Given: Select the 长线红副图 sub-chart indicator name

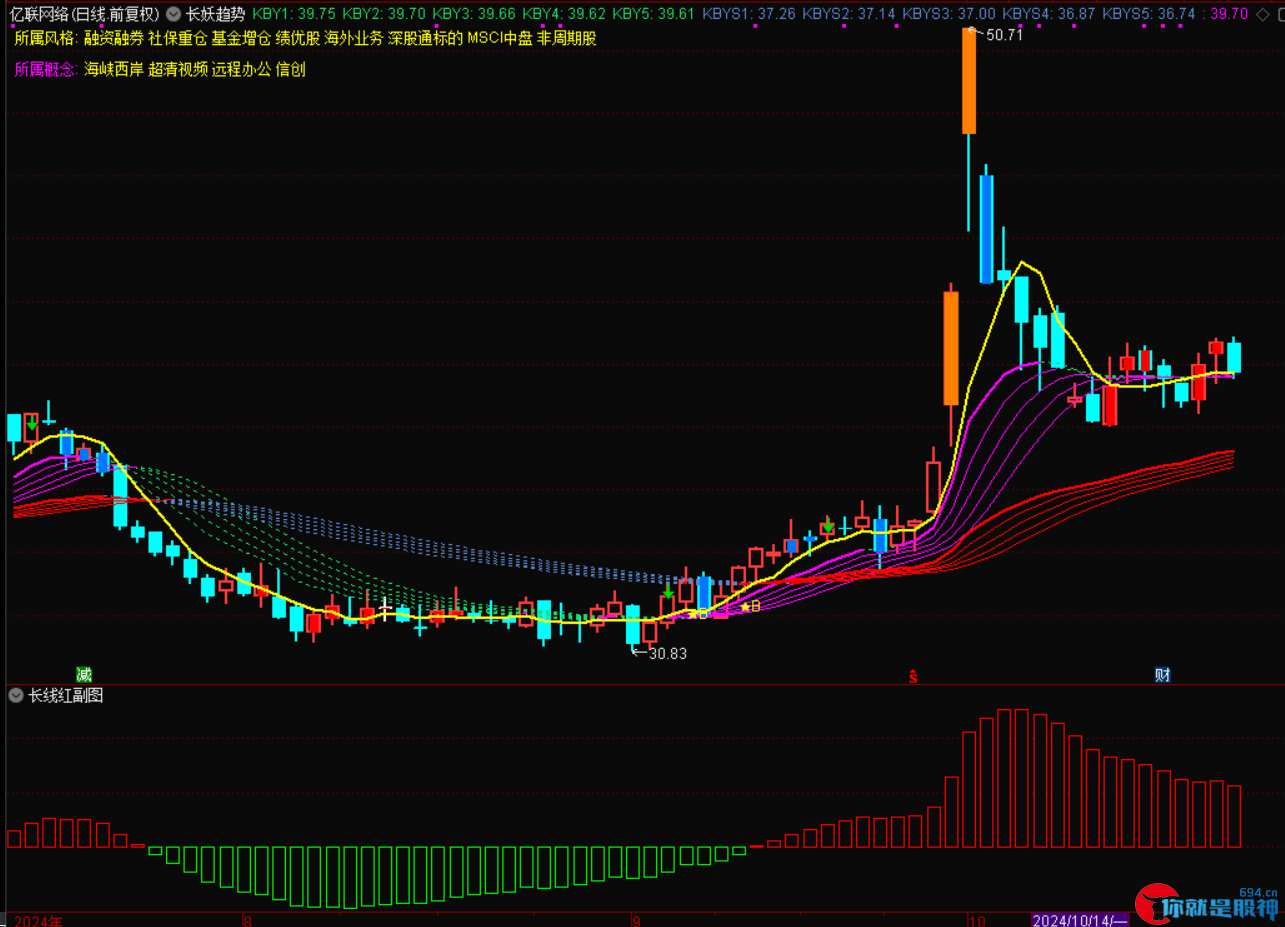Looking at the screenshot, I should point(65,695).
